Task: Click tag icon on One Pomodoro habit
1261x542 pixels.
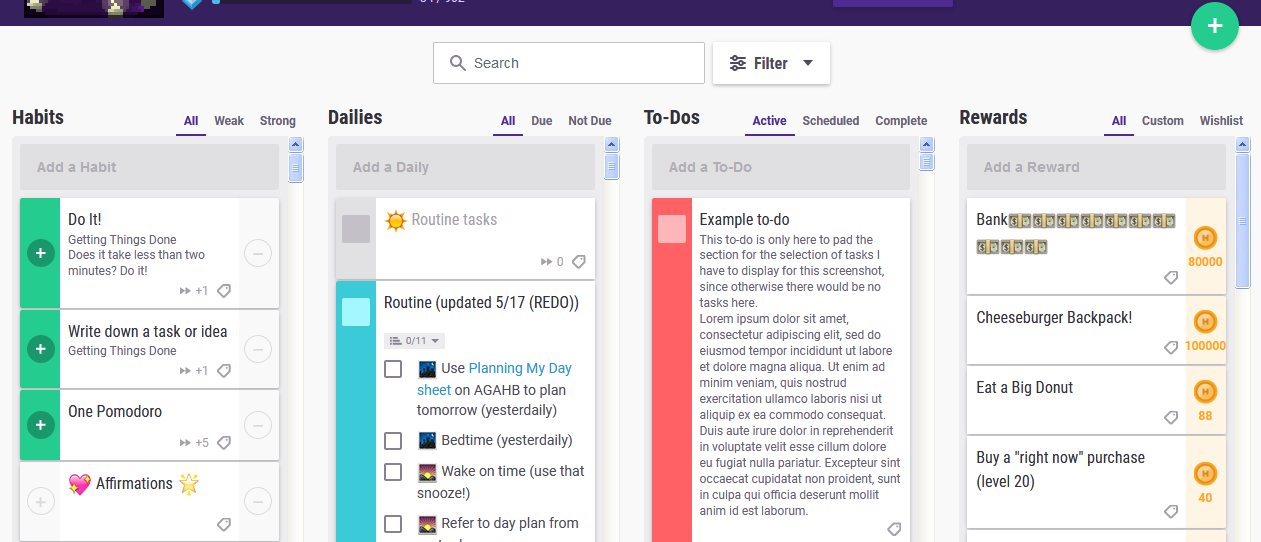Action: point(224,443)
